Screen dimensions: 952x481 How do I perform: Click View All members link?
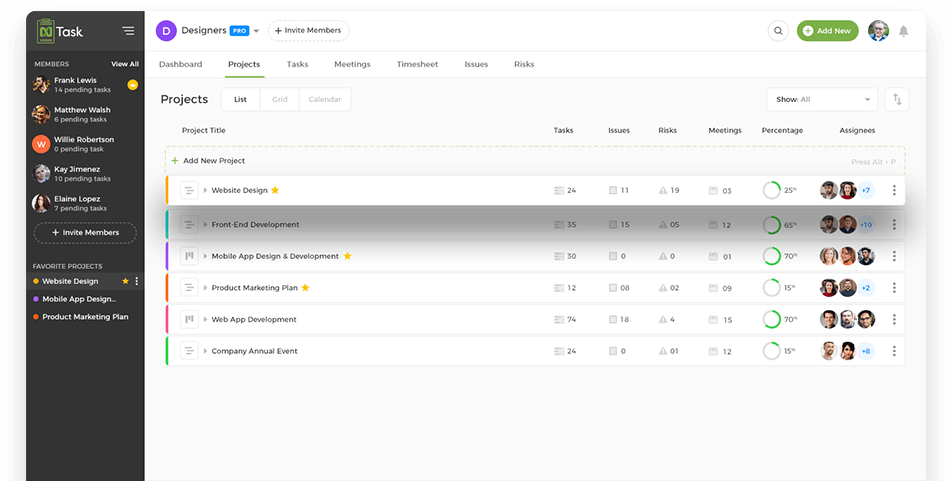tap(125, 64)
